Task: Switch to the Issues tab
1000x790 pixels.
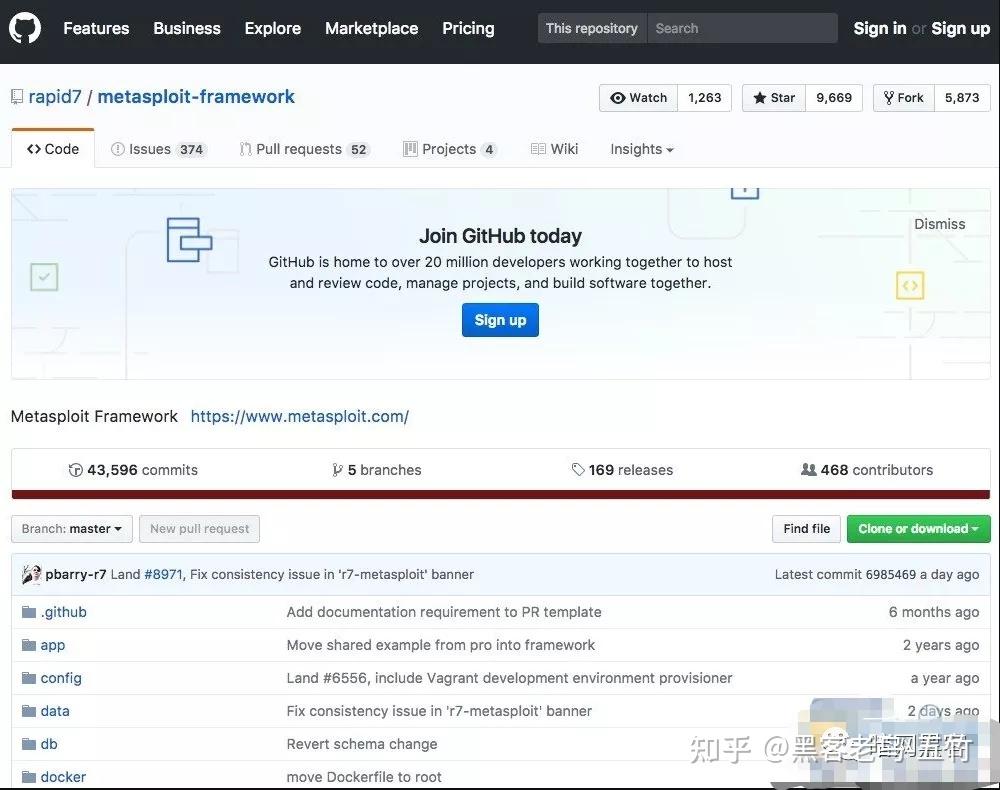Action: pyautogui.click(x=158, y=149)
